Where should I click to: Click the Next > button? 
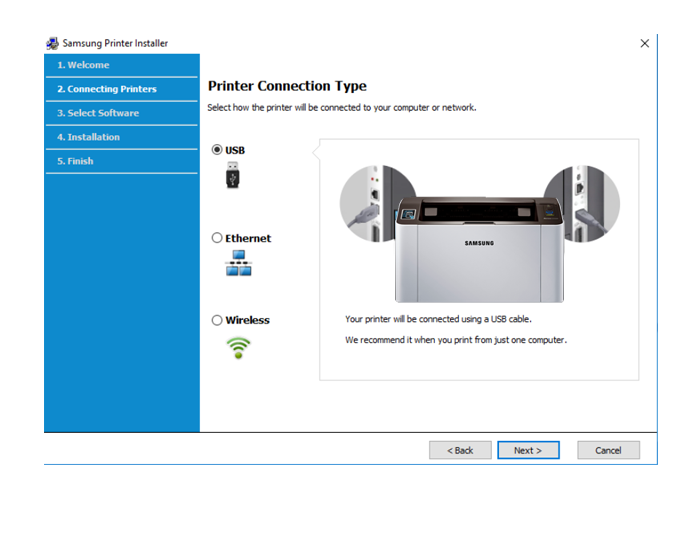(528, 450)
